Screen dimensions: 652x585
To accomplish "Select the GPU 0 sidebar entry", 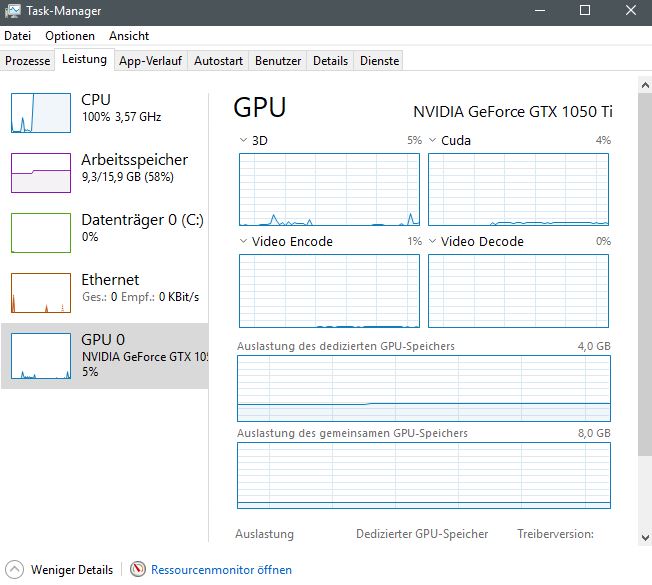I will click(x=104, y=355).
